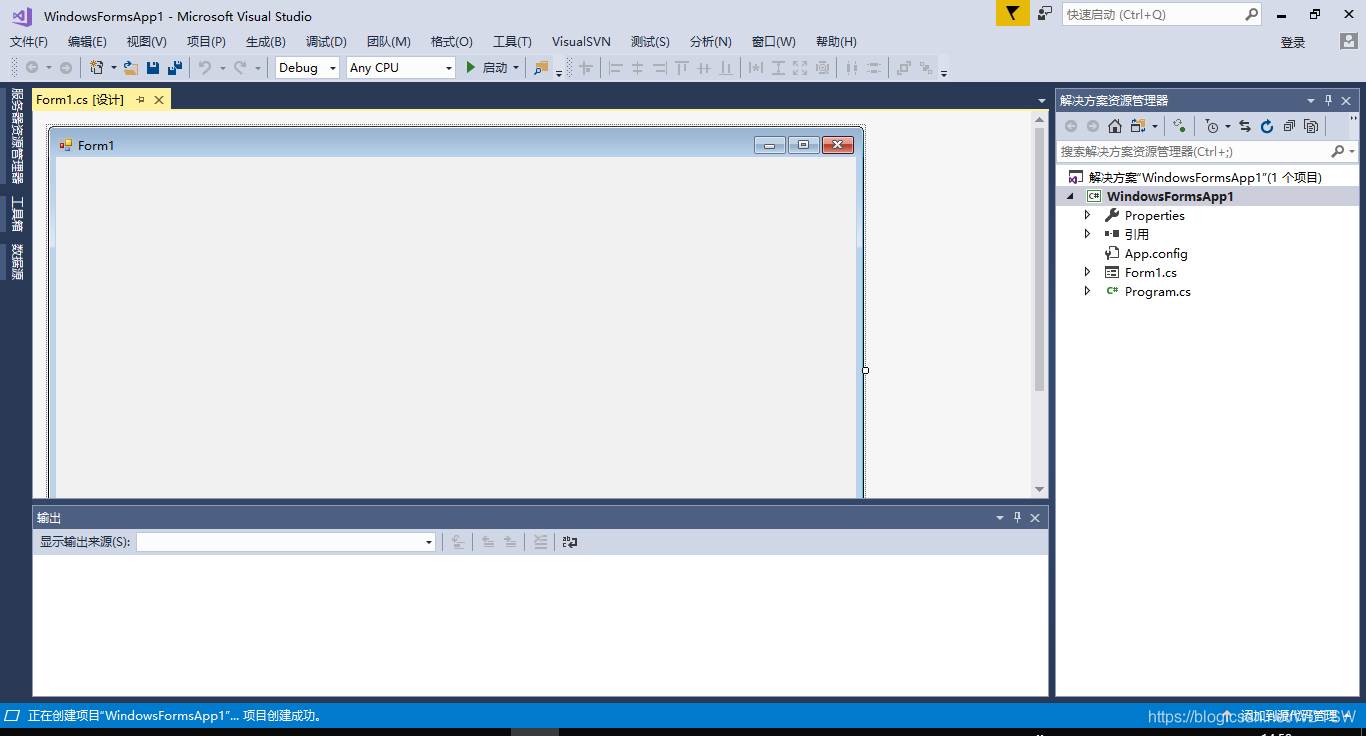
Task: Expand the Program.cs node arrow
Action: pyautogui.click(x=1088, y=291)
